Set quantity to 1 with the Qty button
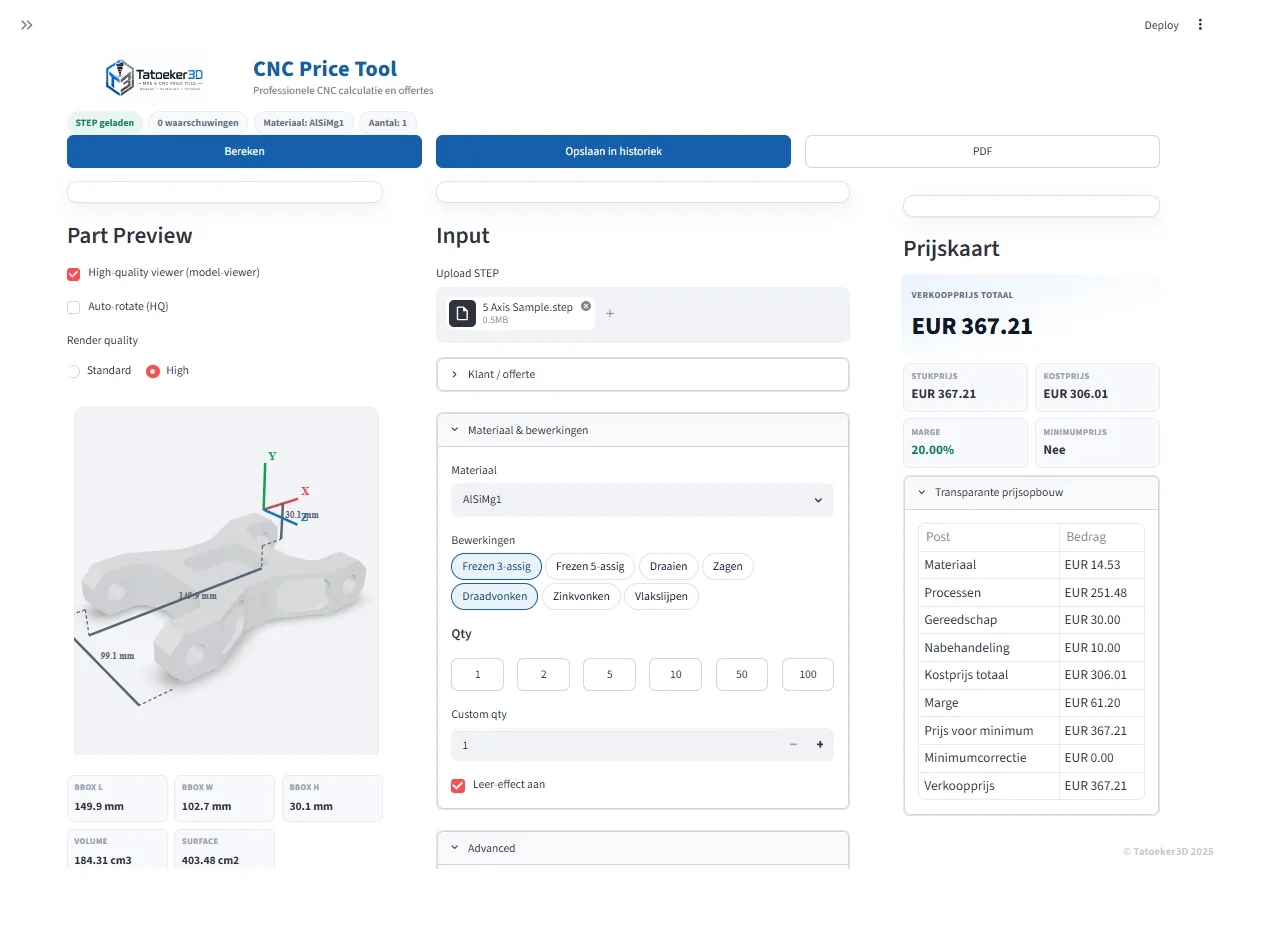Viewport: 1267px width, 942px height. click(x=477, y=675)
